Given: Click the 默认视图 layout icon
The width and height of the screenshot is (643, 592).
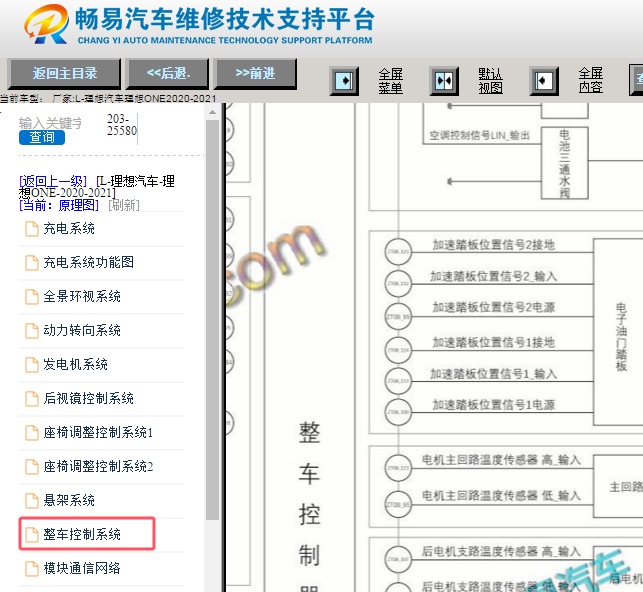Looking at the screenshot, I should [444, 81].
